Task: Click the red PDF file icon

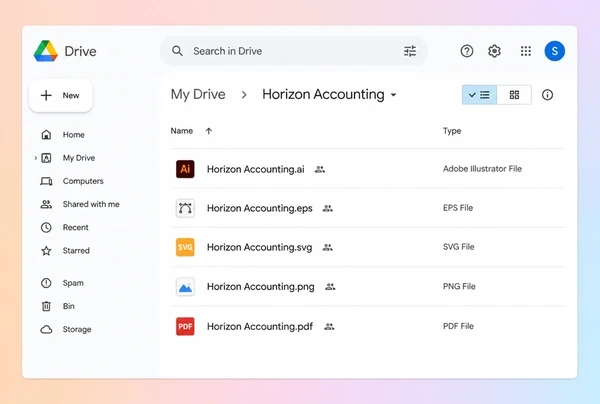Action: pyautogui.click(x=185, y=326)
